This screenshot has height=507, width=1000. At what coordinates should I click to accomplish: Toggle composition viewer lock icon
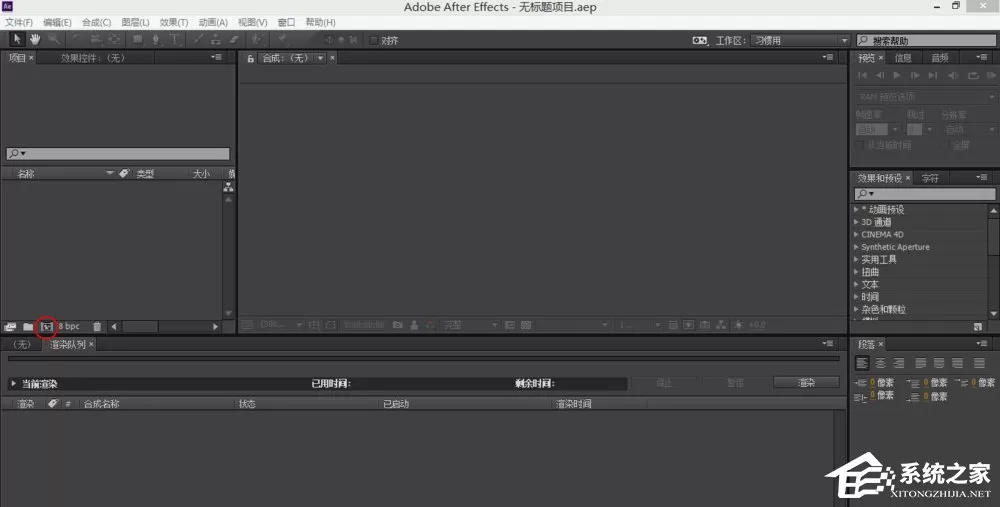[x=251, y=59]
